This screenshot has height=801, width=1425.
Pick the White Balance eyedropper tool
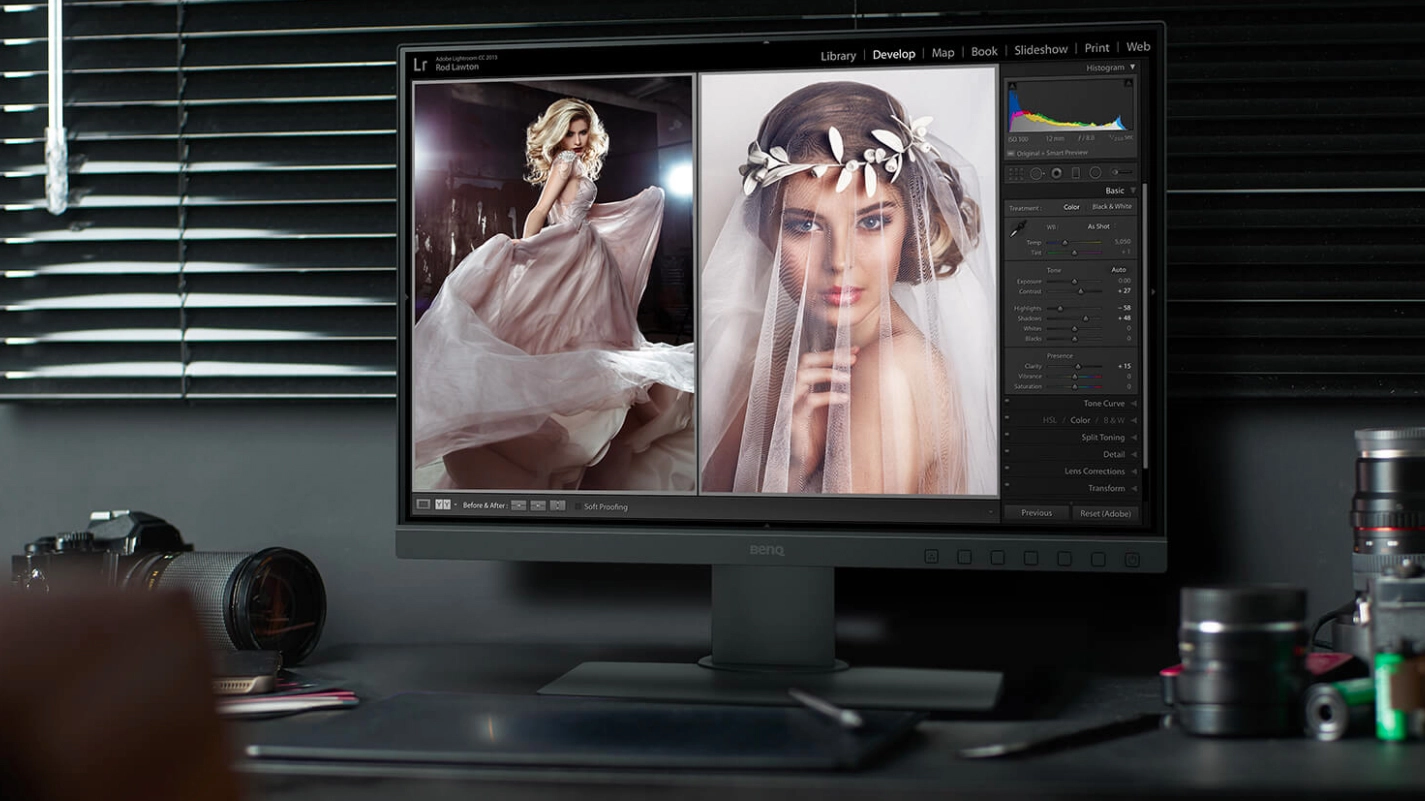click(1018, 229)
